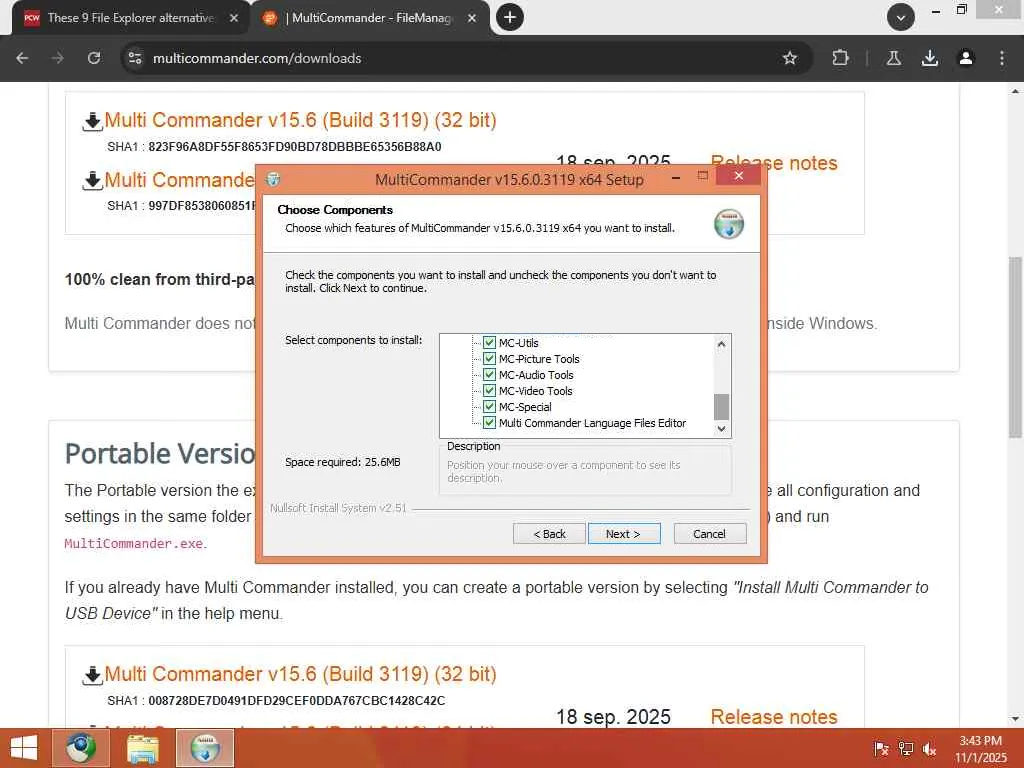Minimize the MultiCommander setup window

pos(676,176)
